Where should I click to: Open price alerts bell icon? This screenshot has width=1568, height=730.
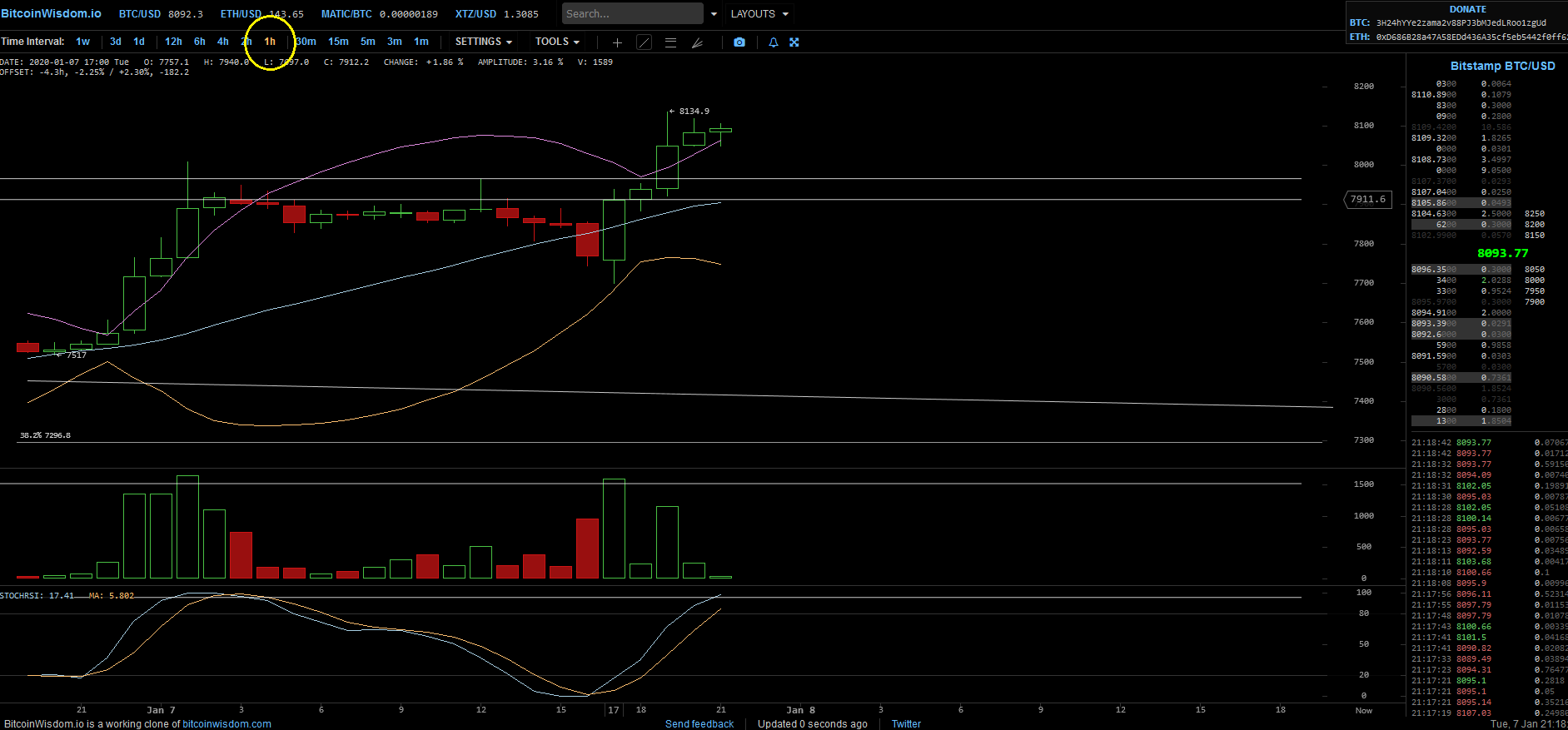(774, 42)
